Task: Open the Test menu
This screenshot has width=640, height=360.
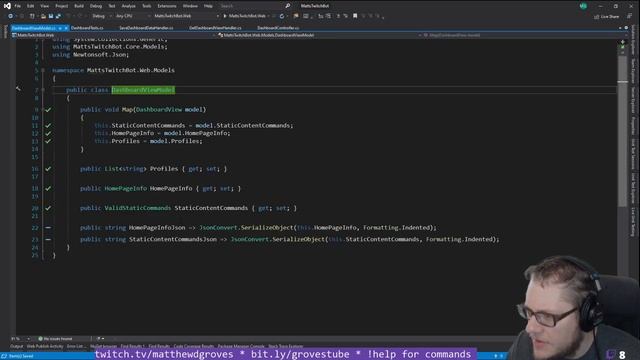Action: (112, 6)
